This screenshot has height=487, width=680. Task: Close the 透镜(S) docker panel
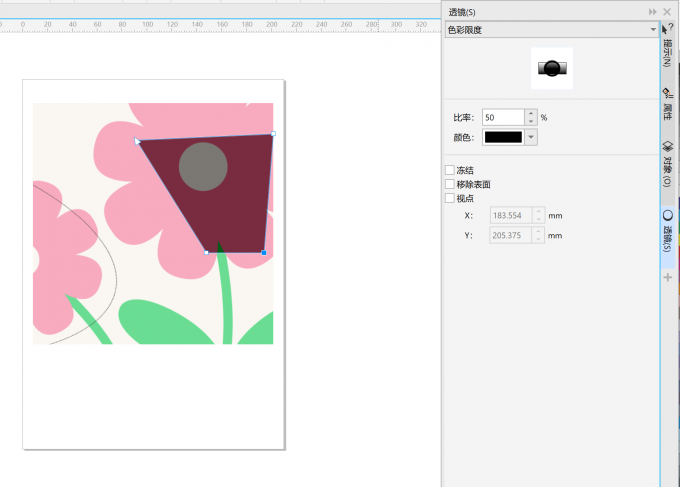point(667,12)
